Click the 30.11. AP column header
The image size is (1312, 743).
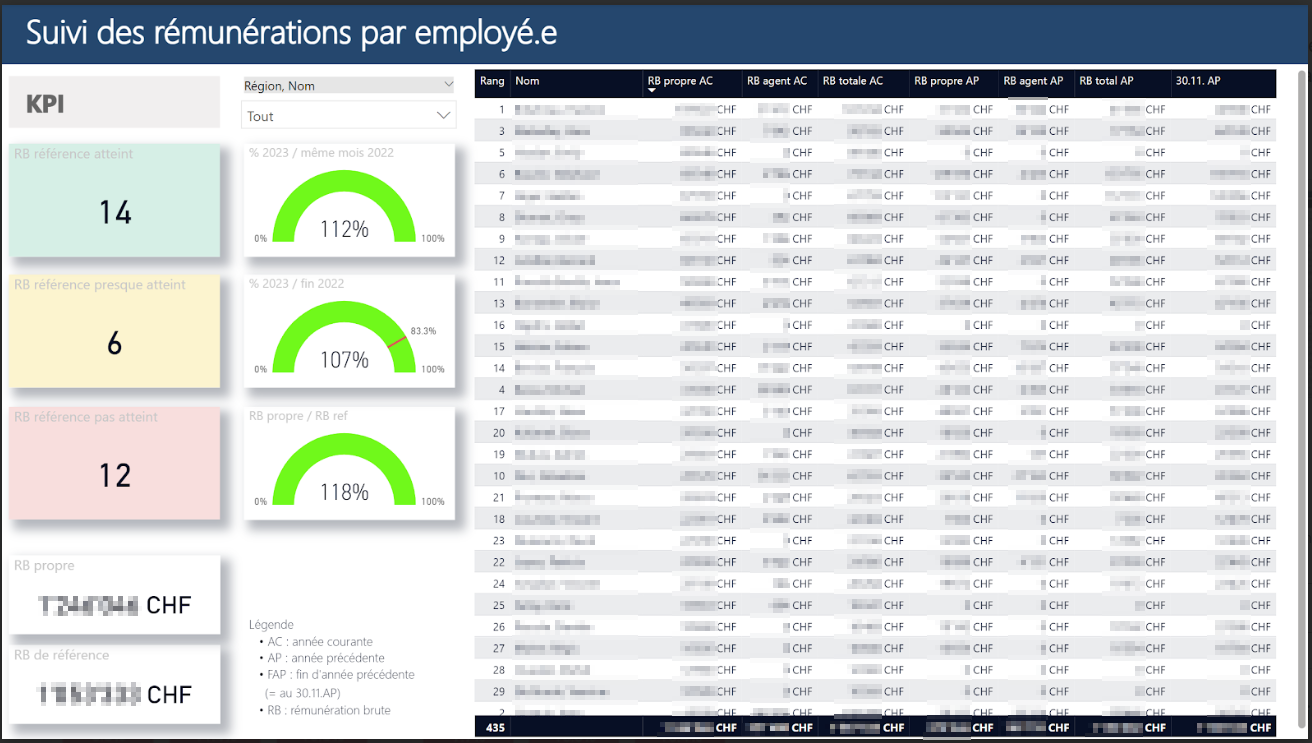1198,81
